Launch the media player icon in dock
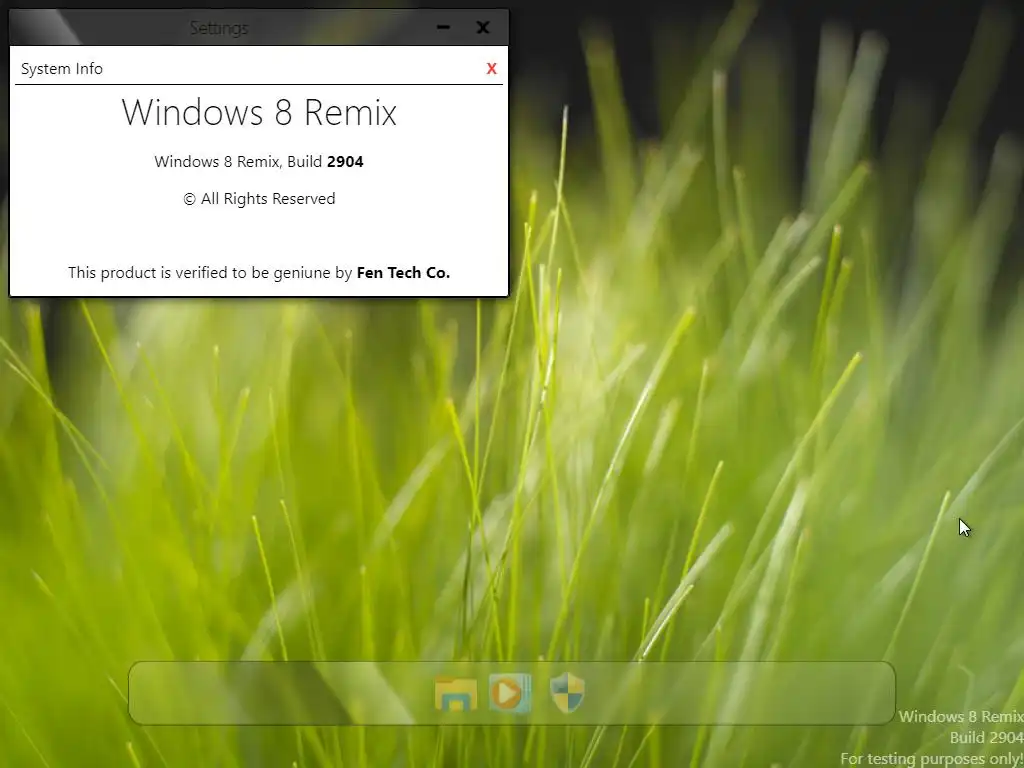 (510, 693)
